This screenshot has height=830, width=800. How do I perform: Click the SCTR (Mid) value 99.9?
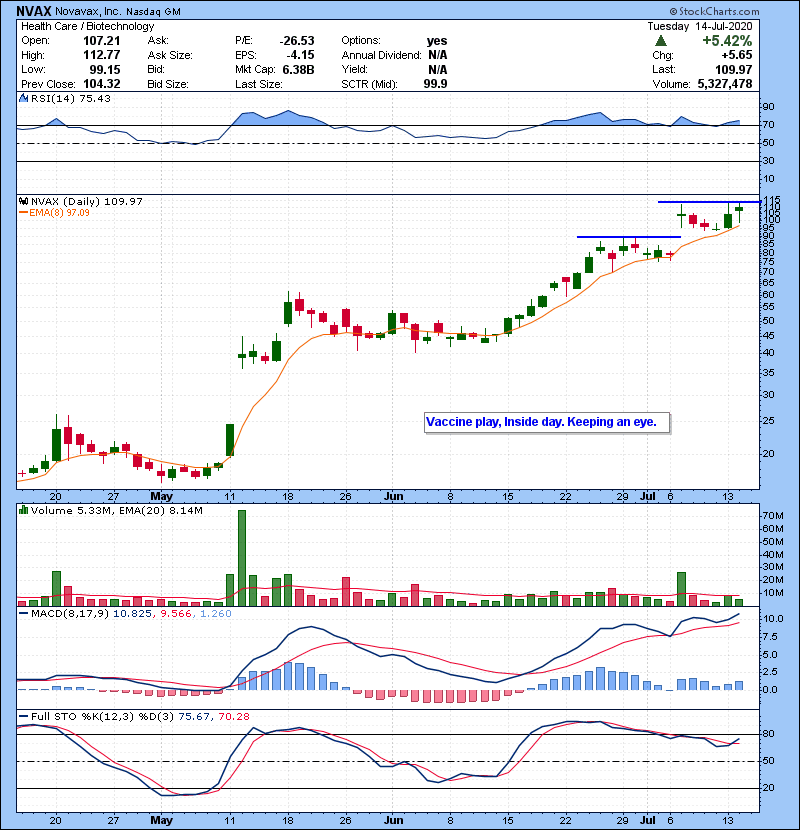(435, 84)
